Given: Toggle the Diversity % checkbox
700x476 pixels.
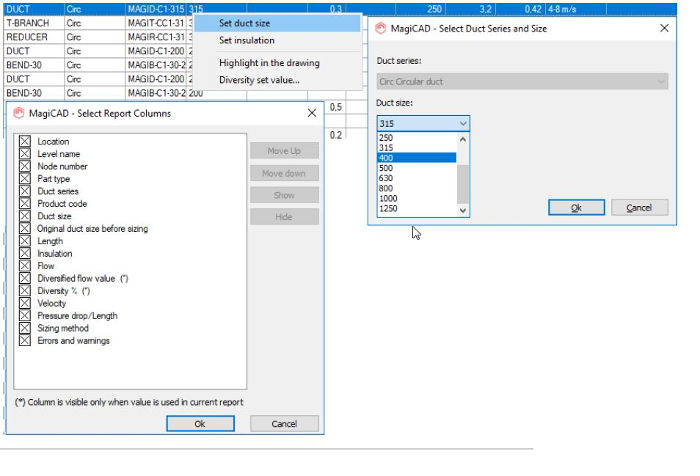Looking at the screenshot, I should tap(25, 291).
